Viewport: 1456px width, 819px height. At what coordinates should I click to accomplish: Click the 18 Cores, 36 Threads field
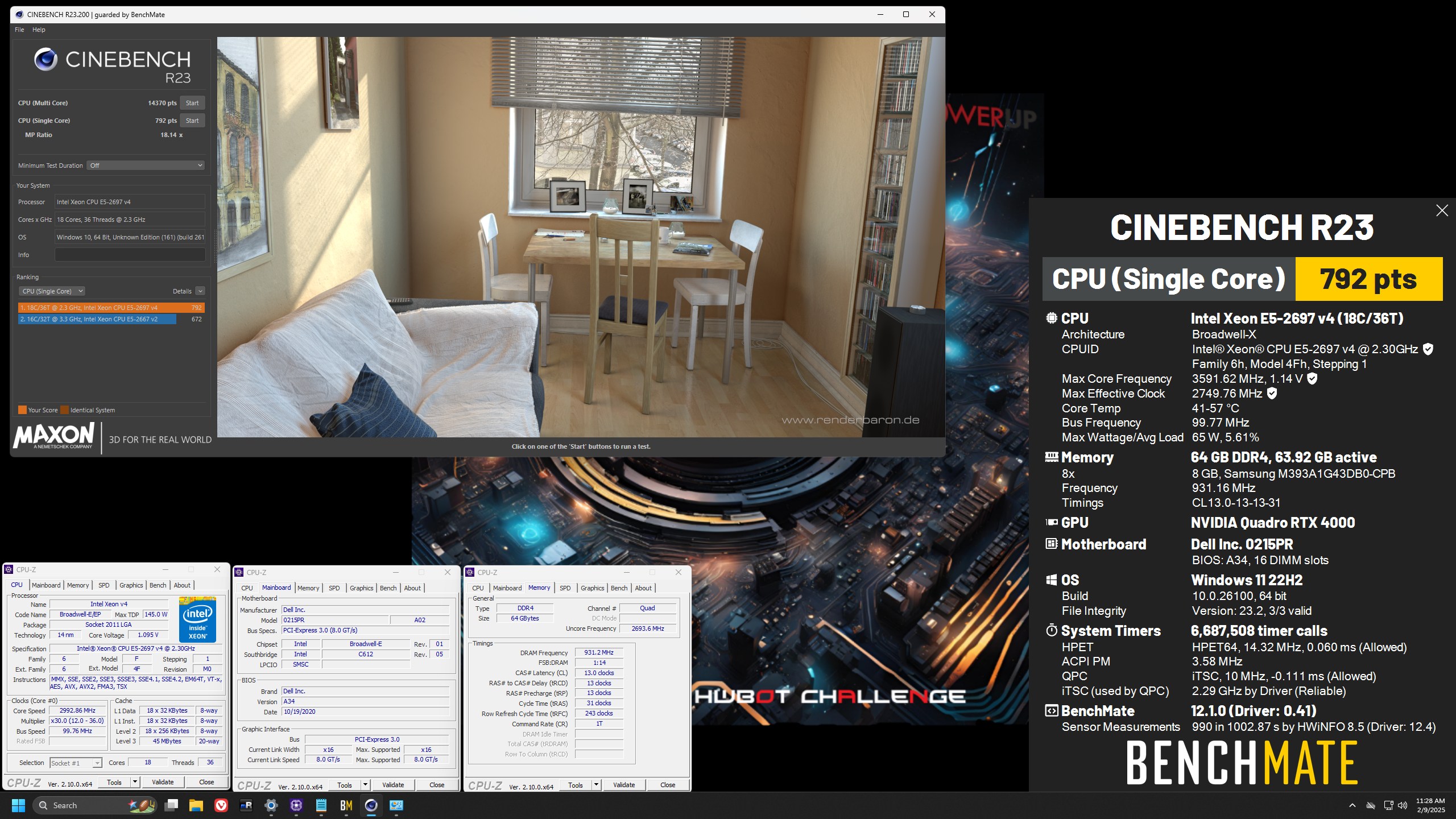coord(130,220)
